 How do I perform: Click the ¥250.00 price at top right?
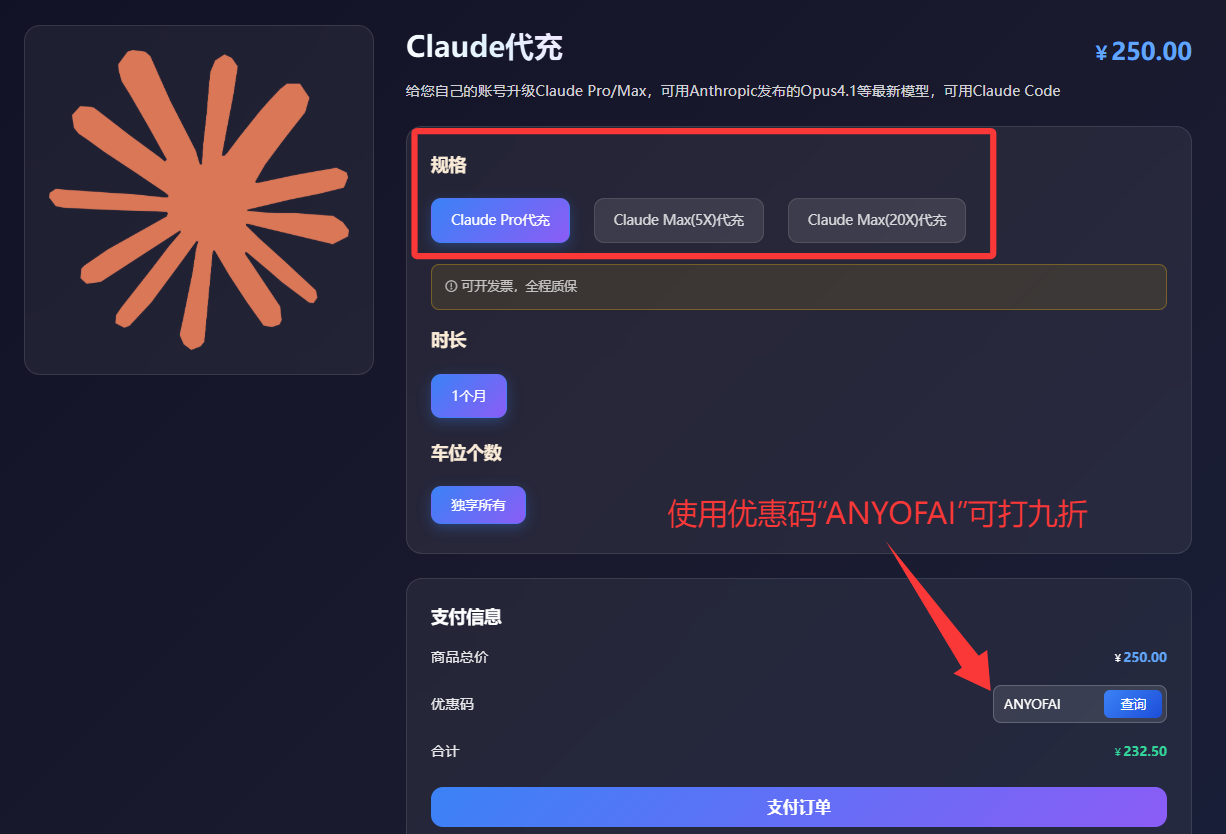[1144, 52]
